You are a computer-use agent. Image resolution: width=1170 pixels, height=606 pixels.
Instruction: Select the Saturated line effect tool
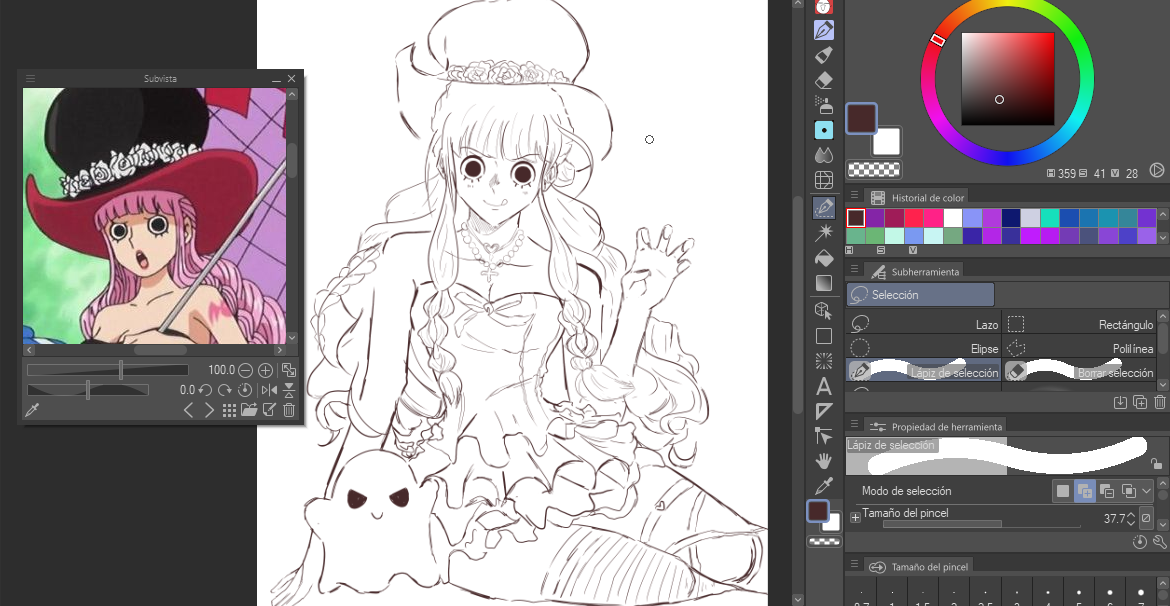point(824,361)
